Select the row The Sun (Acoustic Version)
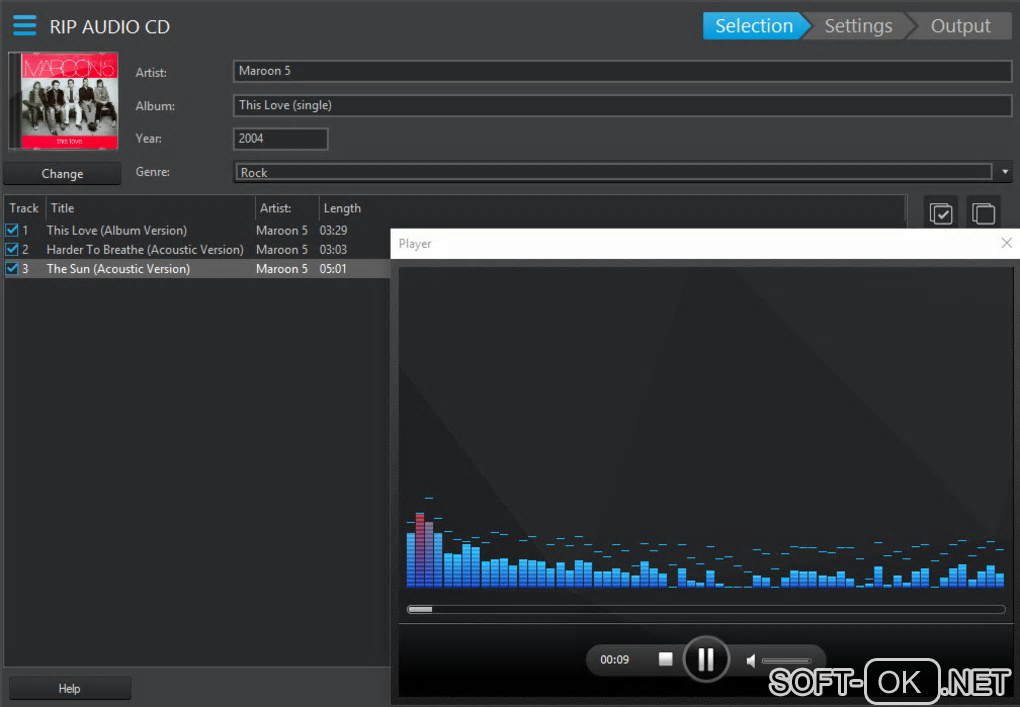The height and width of the screenshot is (707, 1020). click(196, 268)
